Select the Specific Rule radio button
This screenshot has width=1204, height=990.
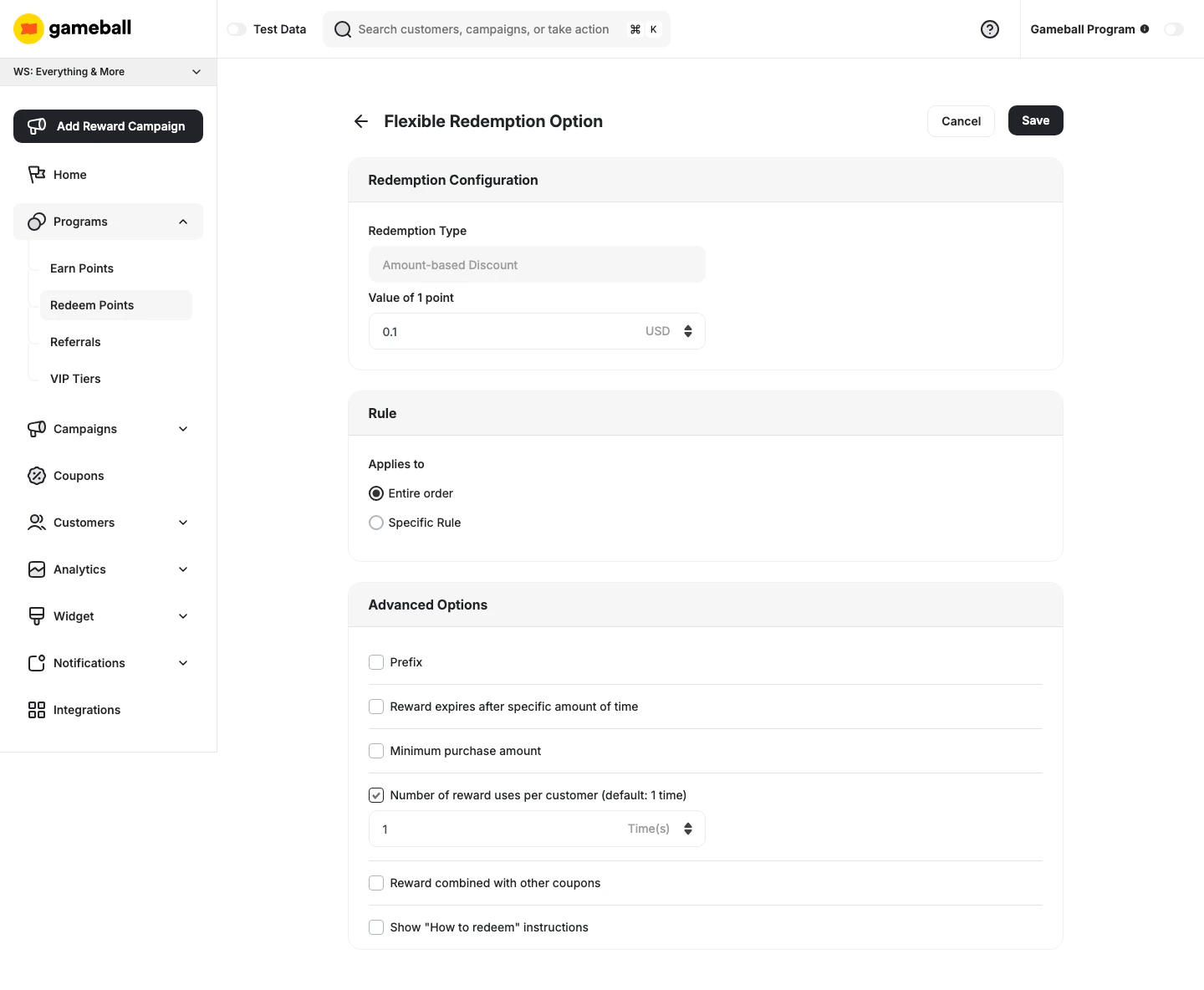tap(376, 523)
